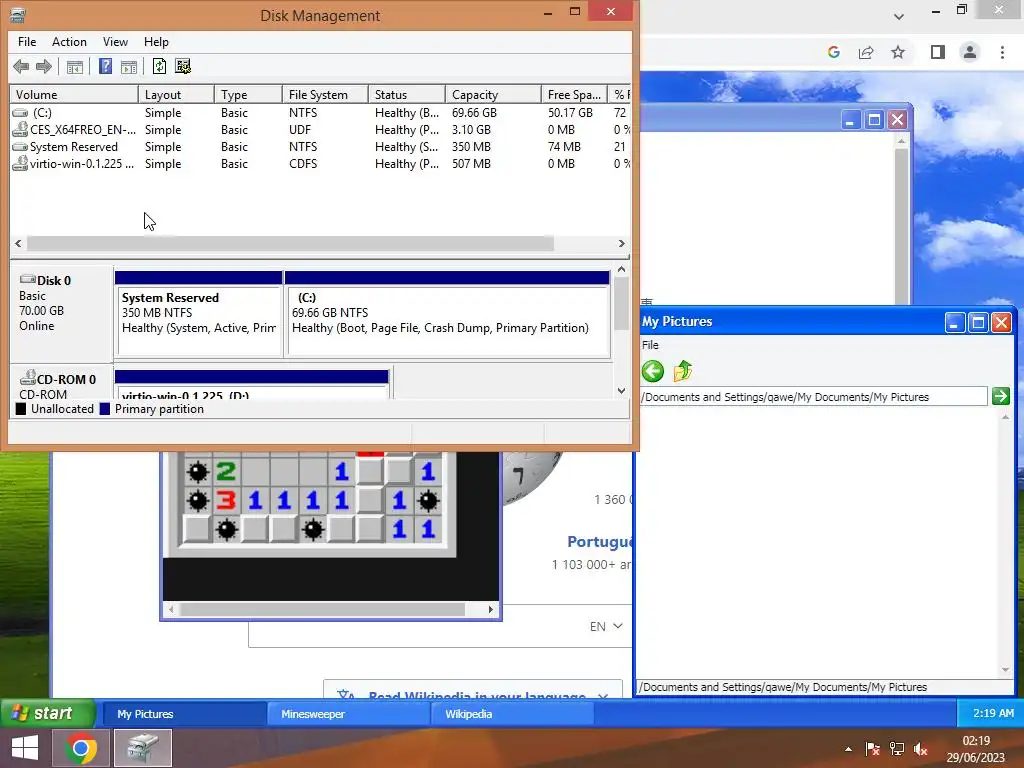The image size is (1024, 768).
Task: Click the volume list horizontal scrollbar right arrow
Action: point(622,244)
